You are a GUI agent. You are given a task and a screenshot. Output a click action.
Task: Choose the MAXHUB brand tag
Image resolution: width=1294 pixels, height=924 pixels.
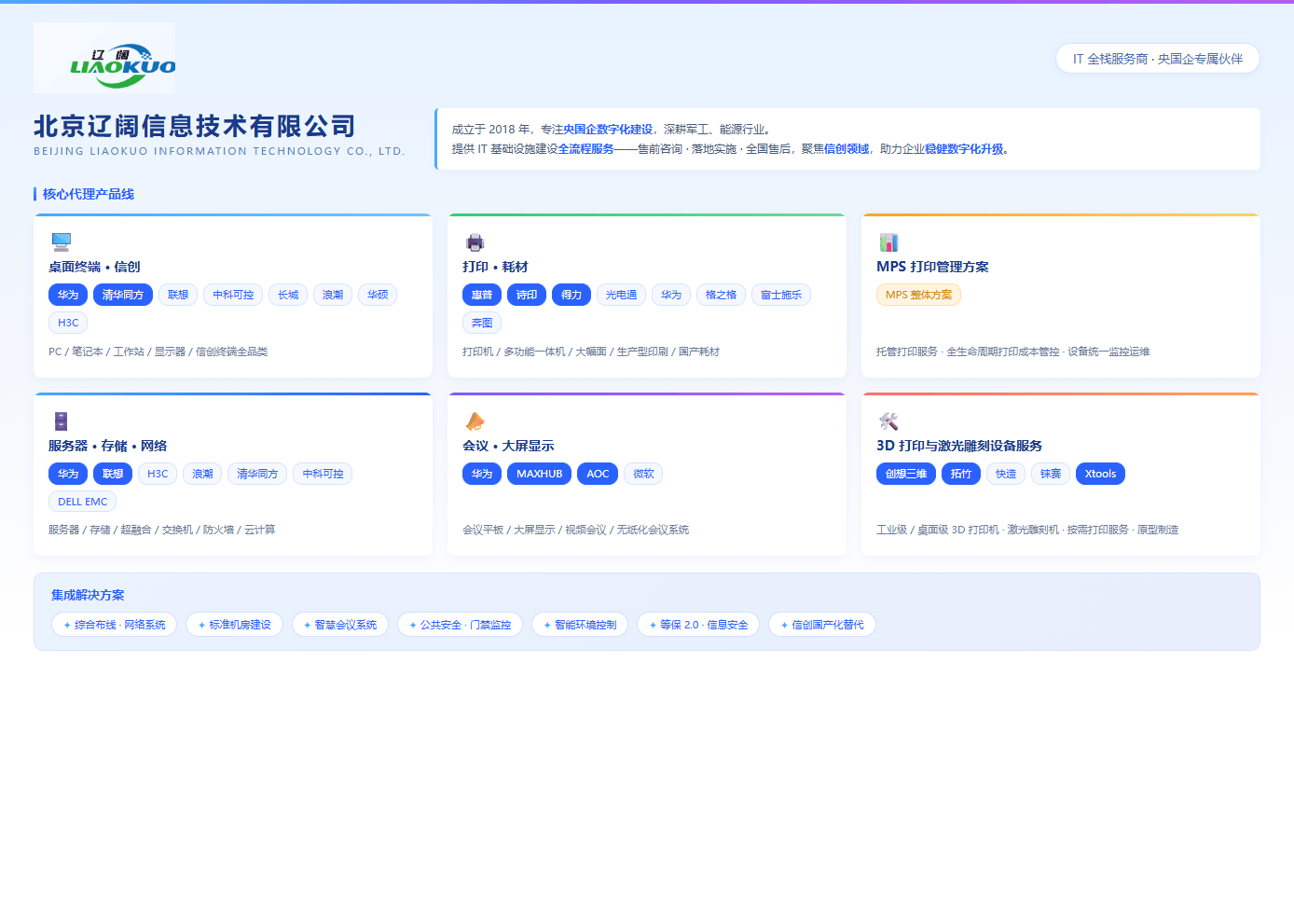[540, 474]
